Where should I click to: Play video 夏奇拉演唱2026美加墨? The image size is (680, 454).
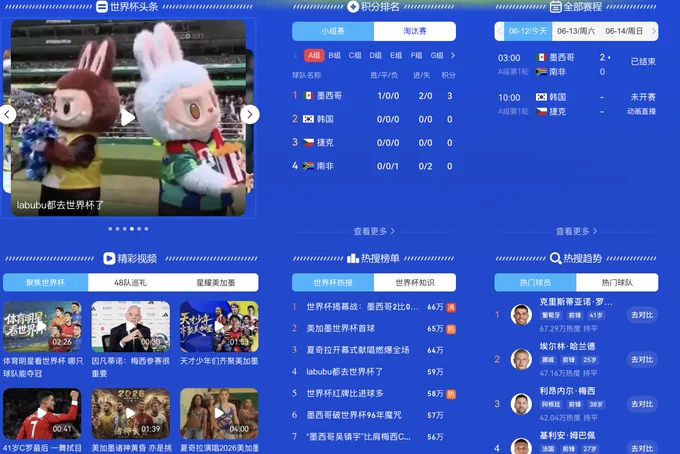[219, 414]
